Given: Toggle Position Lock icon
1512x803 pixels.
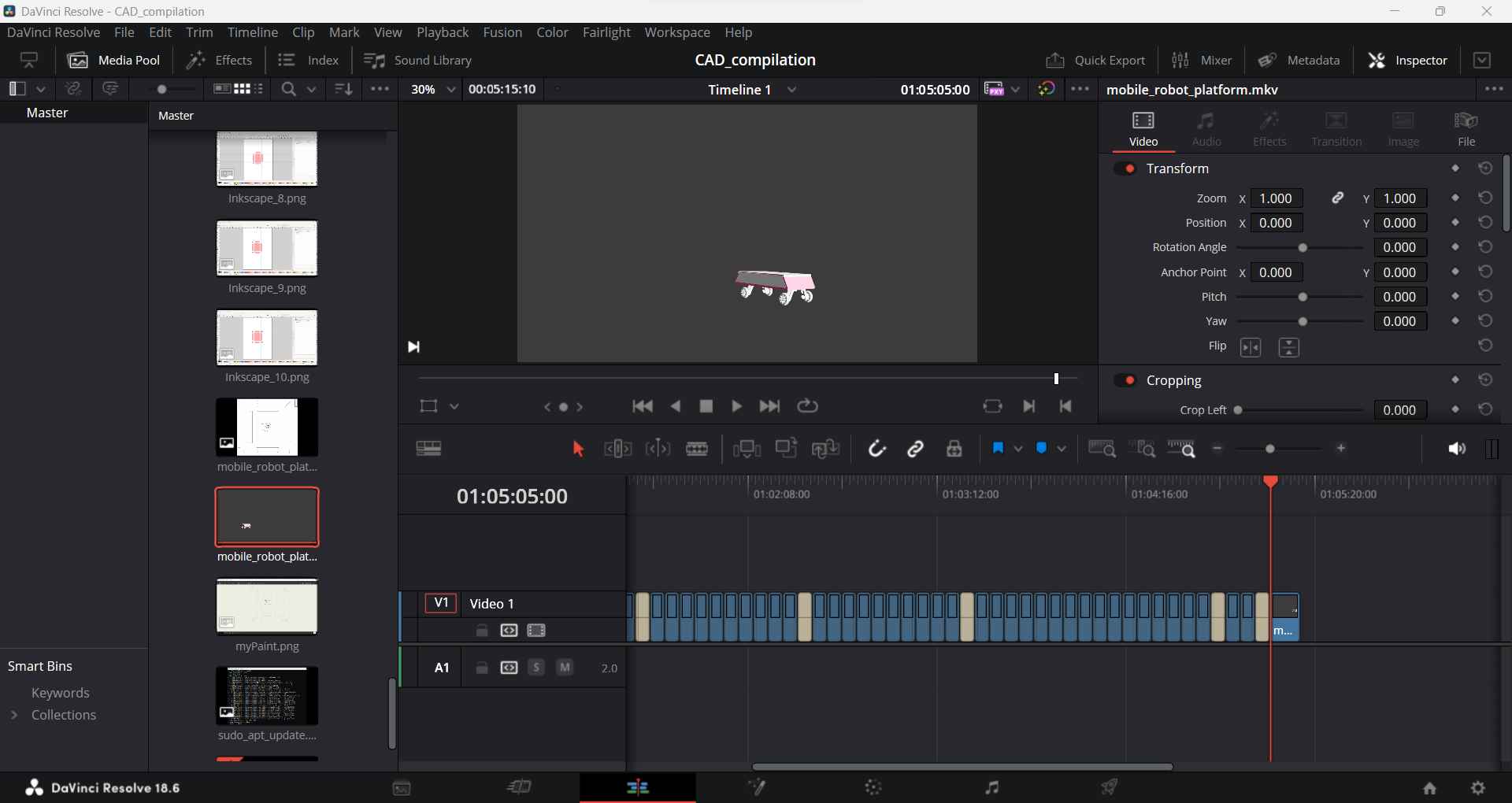Looking at the screenshot, I should pyautogui.click(x=954, y=449).
